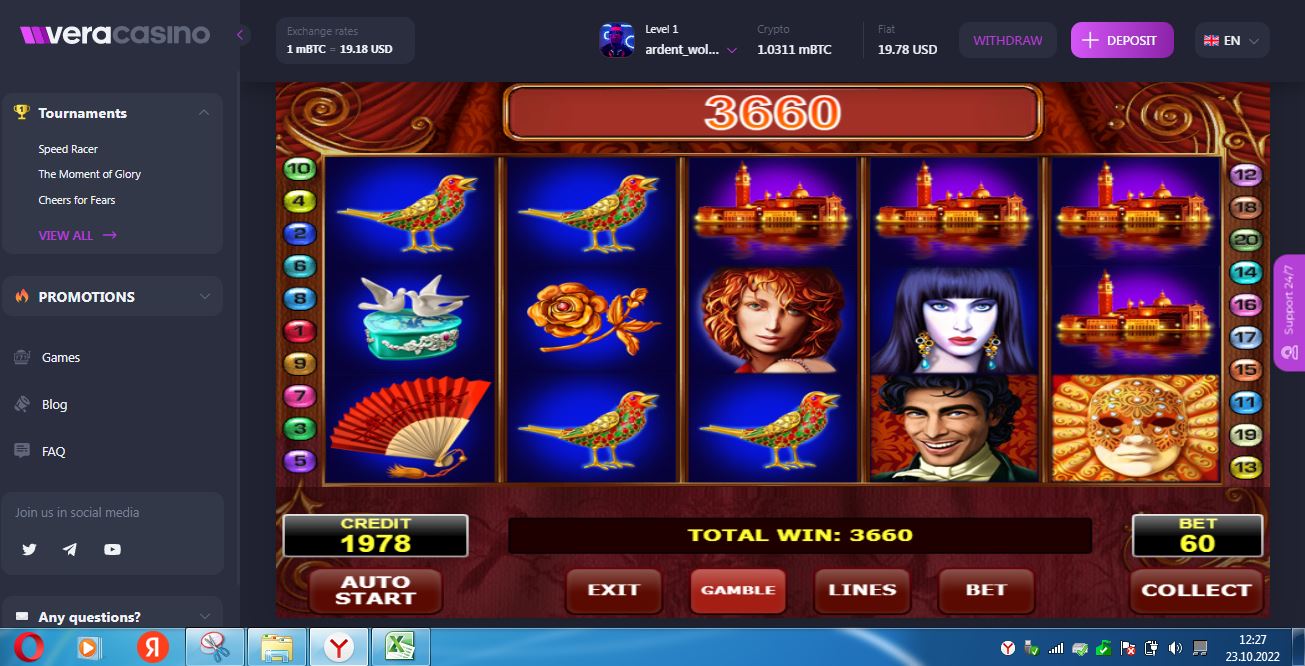Viewport: 1305px width, 666px height.
Task: Click the volume icon in system tray
Action: pyautogui.click(x=1175, y=648)
